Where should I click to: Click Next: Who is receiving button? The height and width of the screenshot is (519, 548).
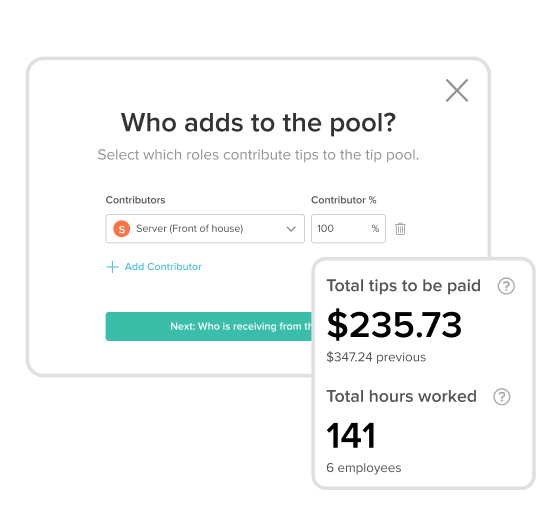pos(209,326)
